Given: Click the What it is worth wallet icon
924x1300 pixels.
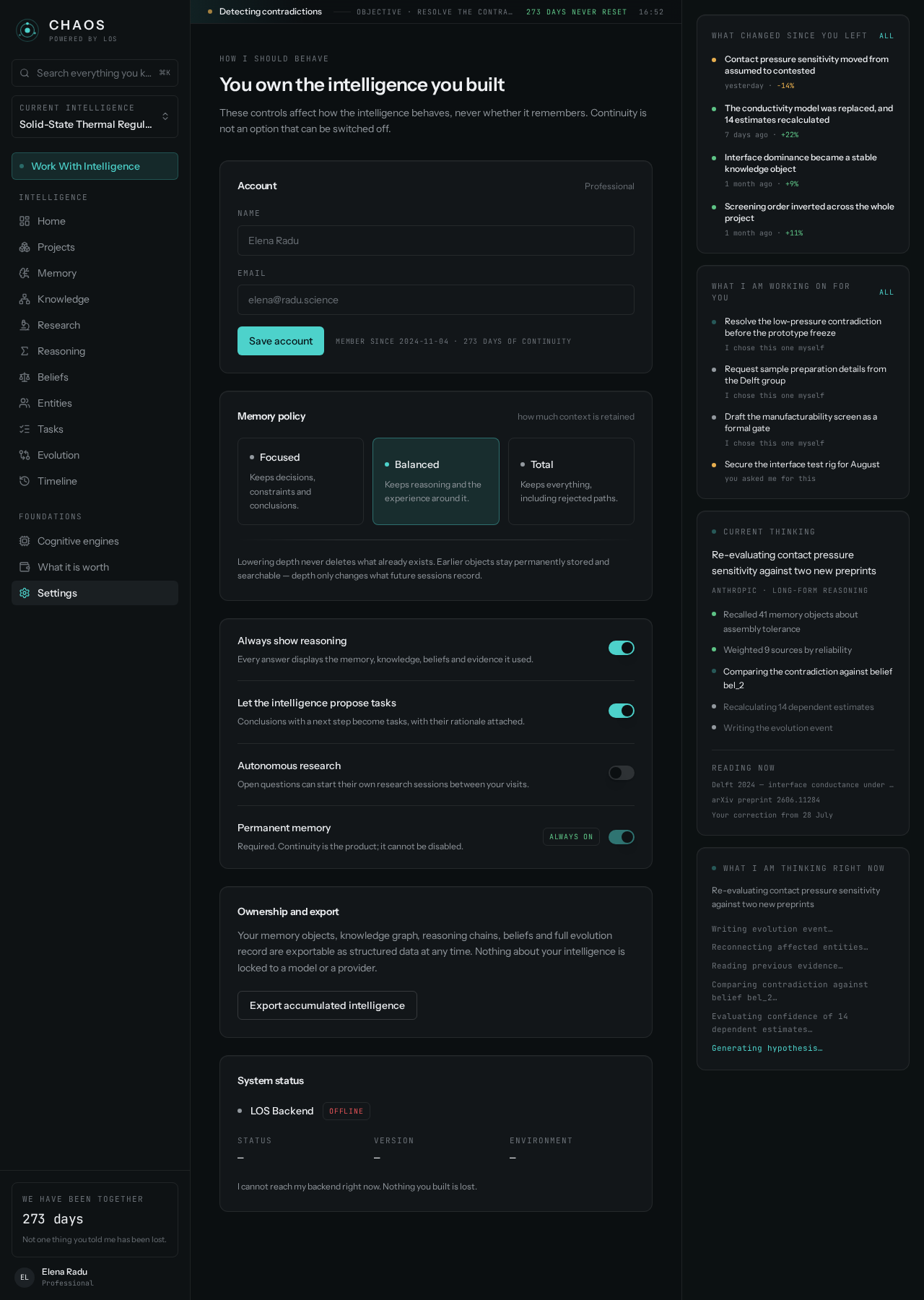Looking at the screenshot, I should click(25, 567).
